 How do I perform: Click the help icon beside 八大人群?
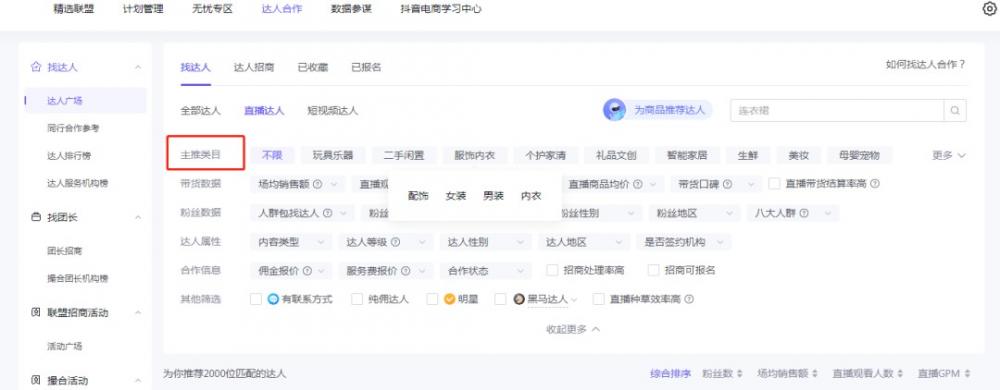pos(804,213)
